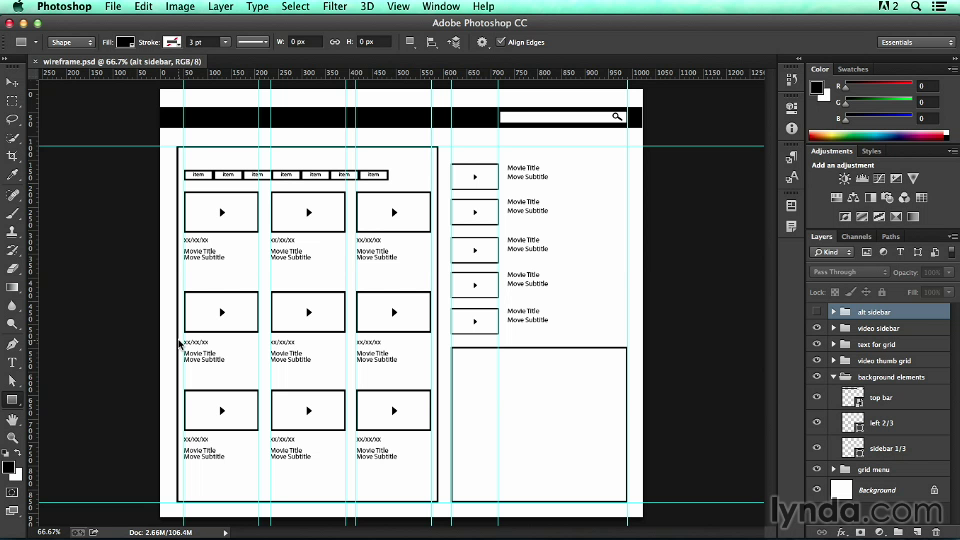The height and width of the screenshot is (540, 960).
Task: Switch to the Paths tab
Action: (891, 236)
